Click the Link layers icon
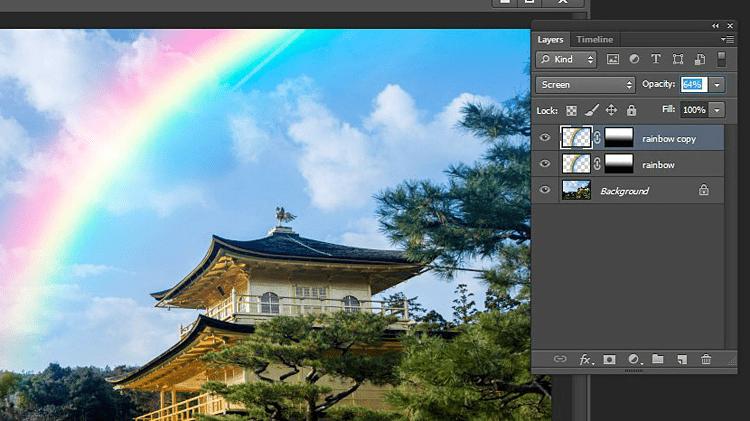Viewport: 750px width, 421px height. (x=560, y=359)
